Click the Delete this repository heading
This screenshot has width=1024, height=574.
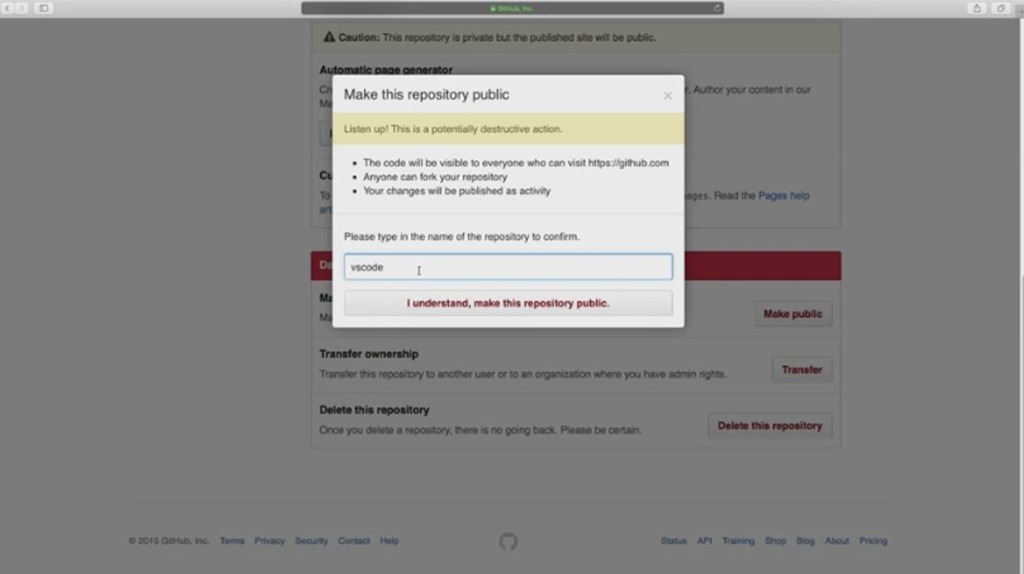coord(374,410)
